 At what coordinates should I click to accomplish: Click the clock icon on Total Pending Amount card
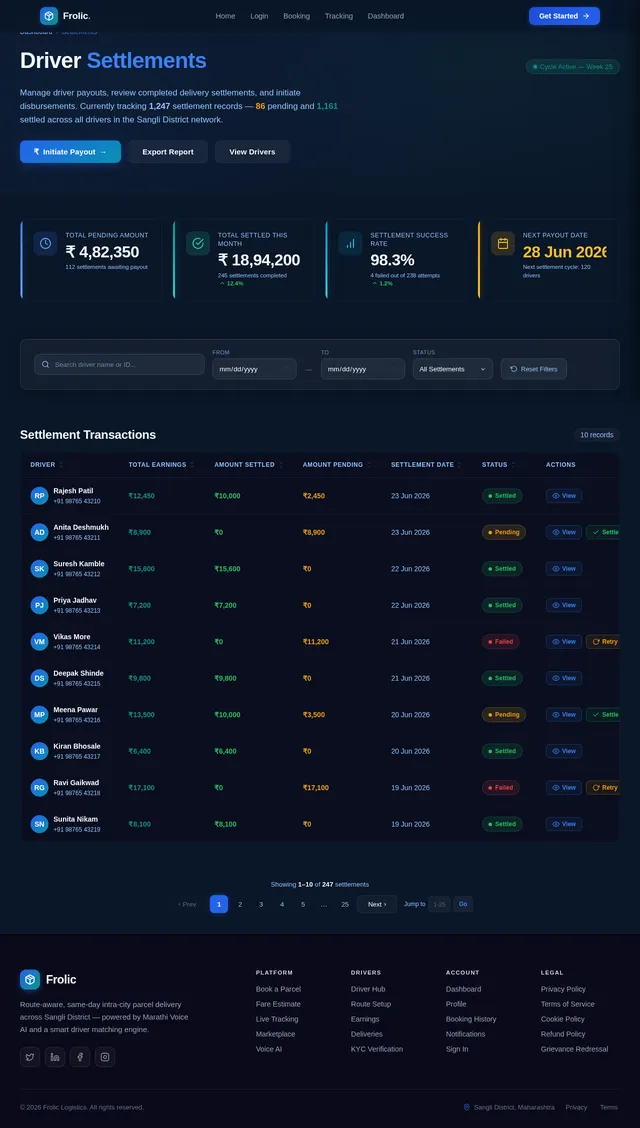45,243
